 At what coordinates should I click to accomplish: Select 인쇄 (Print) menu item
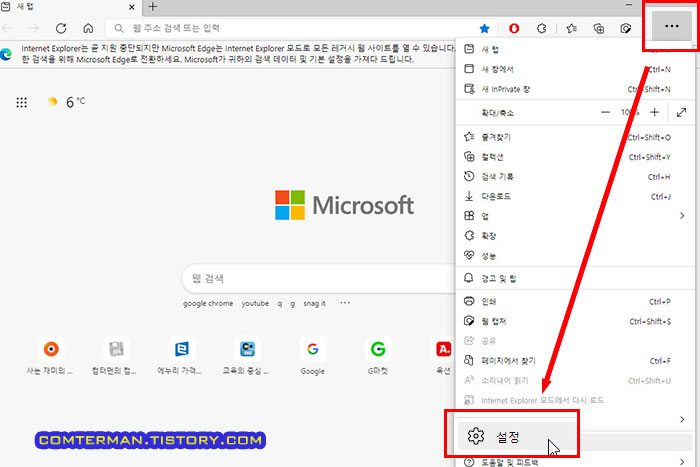575,302
